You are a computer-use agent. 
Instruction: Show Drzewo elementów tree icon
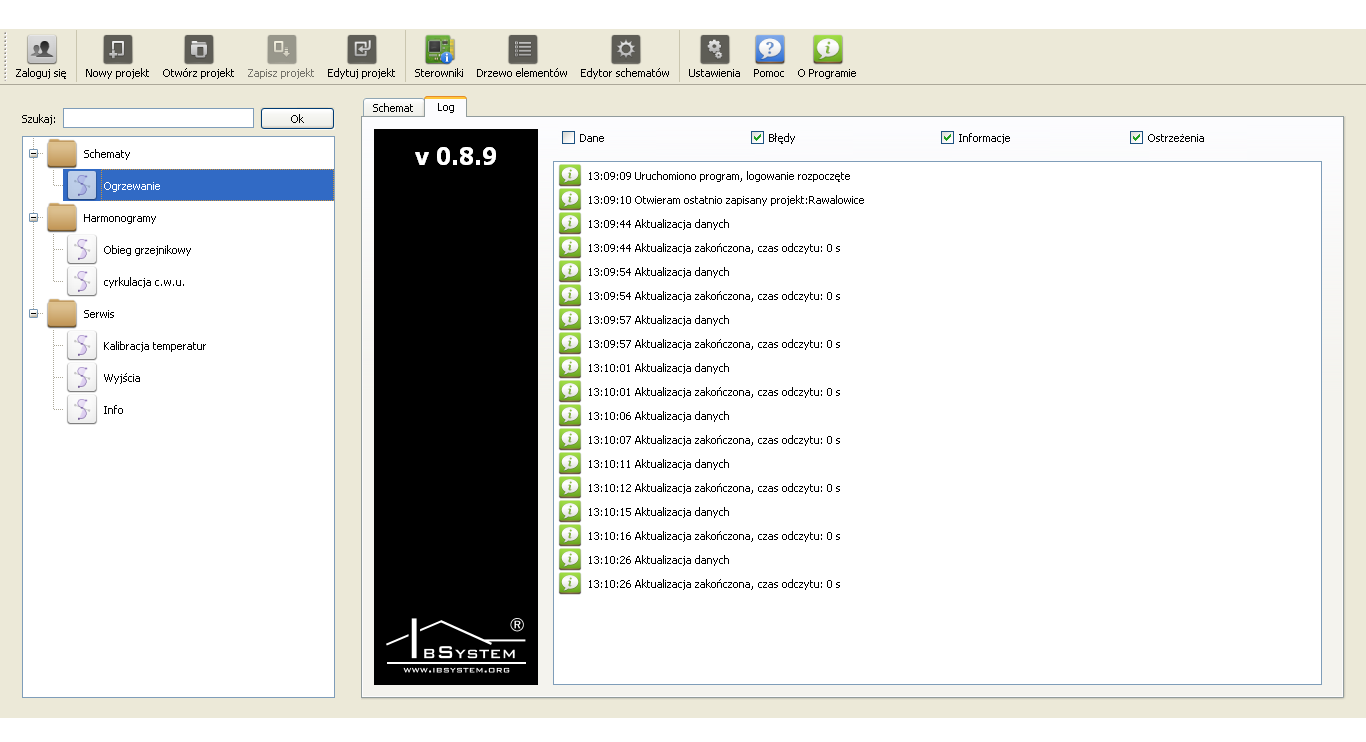(522, 50)
